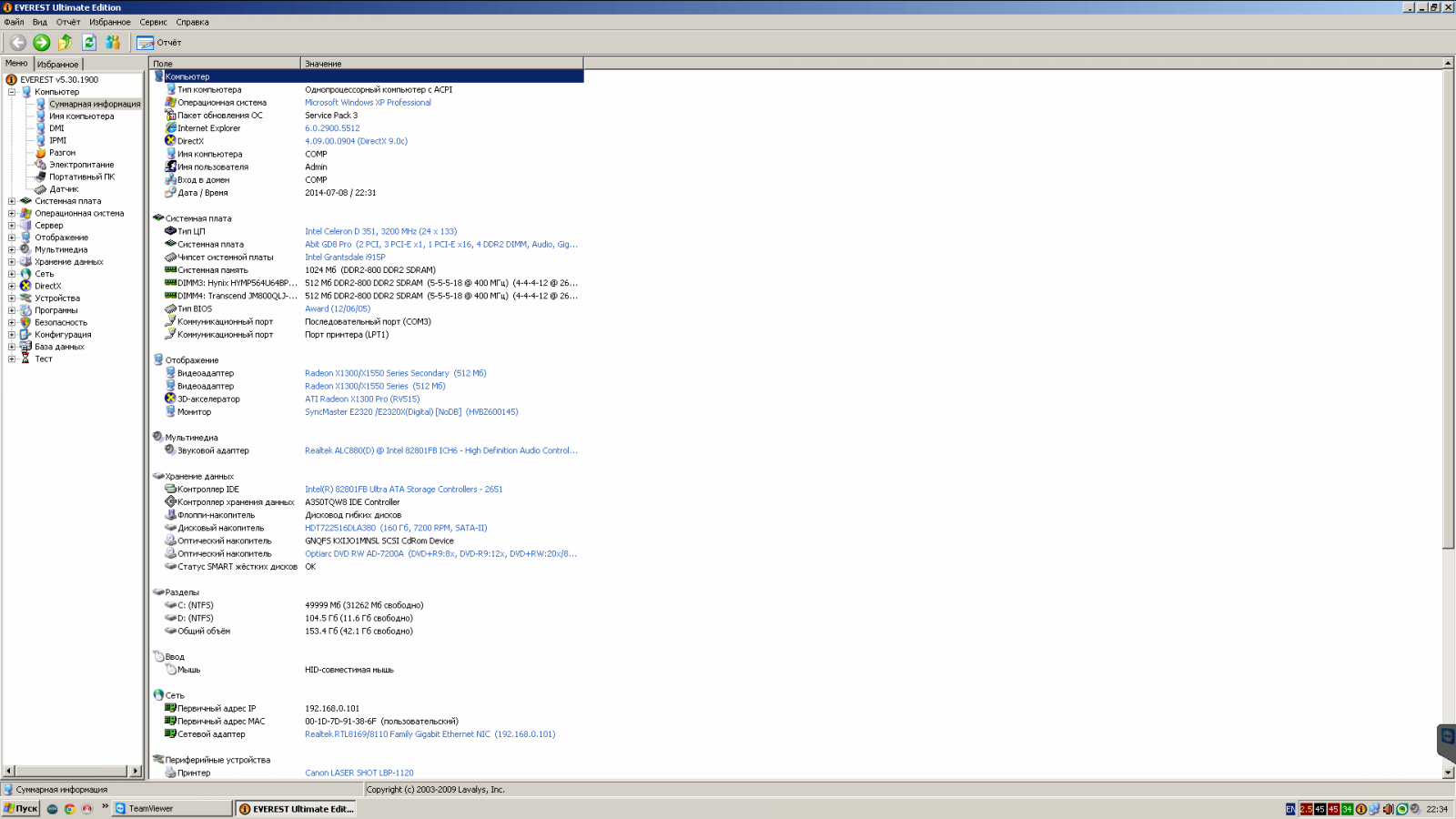Screen dimensions: 1456x819
Task: Click the Значение column header
Action: click(442, 64)
